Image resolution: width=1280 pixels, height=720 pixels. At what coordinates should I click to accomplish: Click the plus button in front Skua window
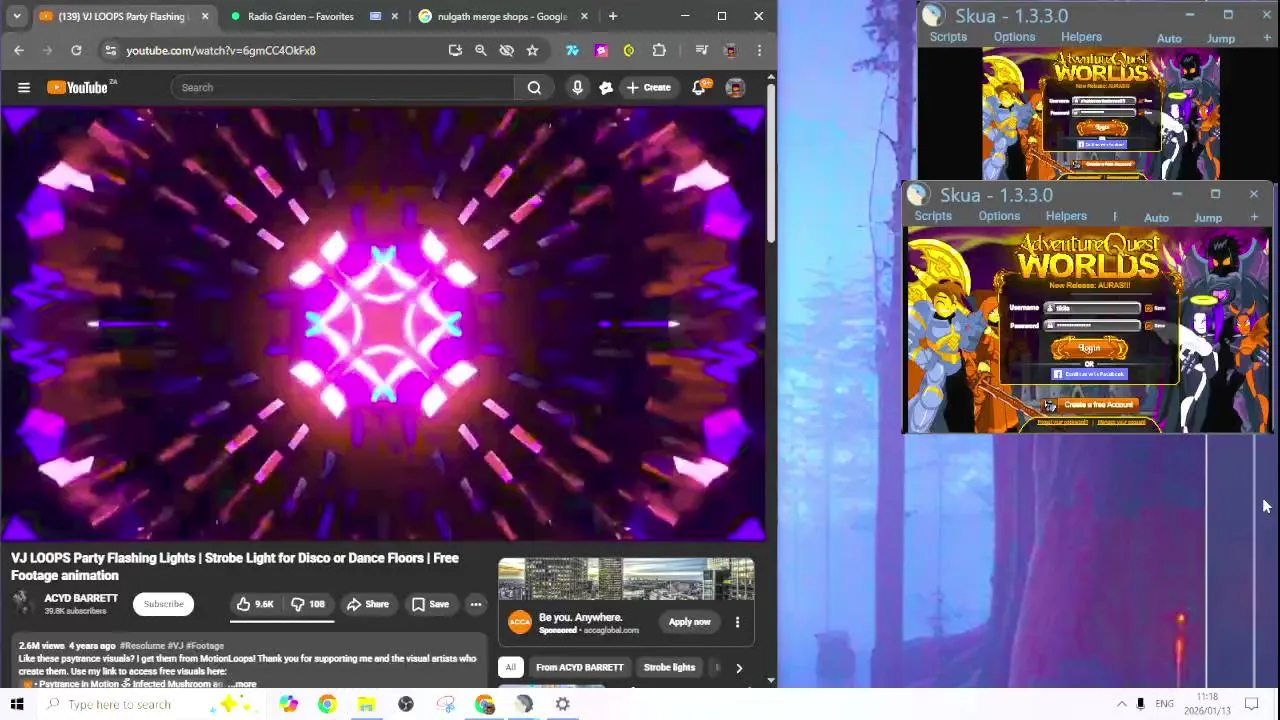[x=1254, y=217]
